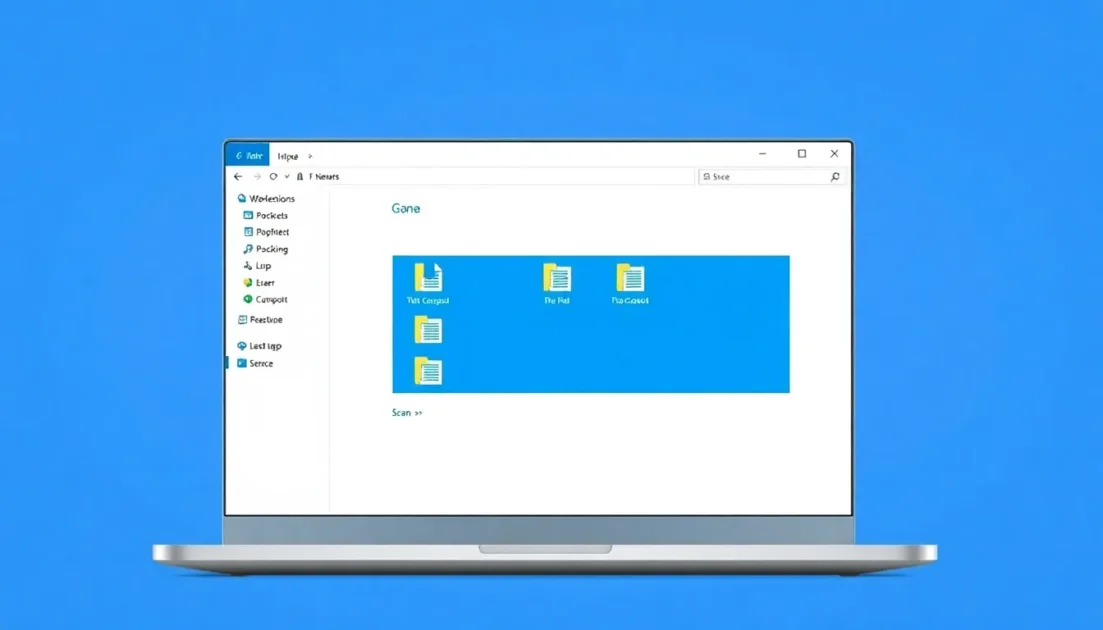Click the circular refresh icon
This screenshot has width=1103, height=630.
(273, 176)
